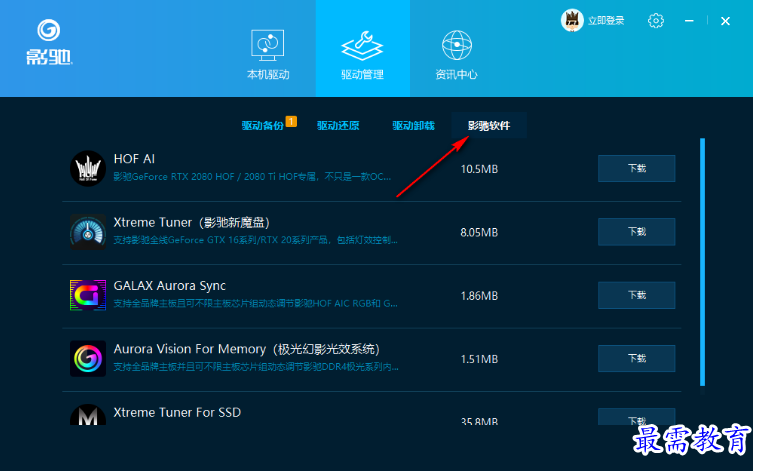Click the 立即登录 login link
Image resolution: width=757 pixels, height=471 pixels.
606,21
